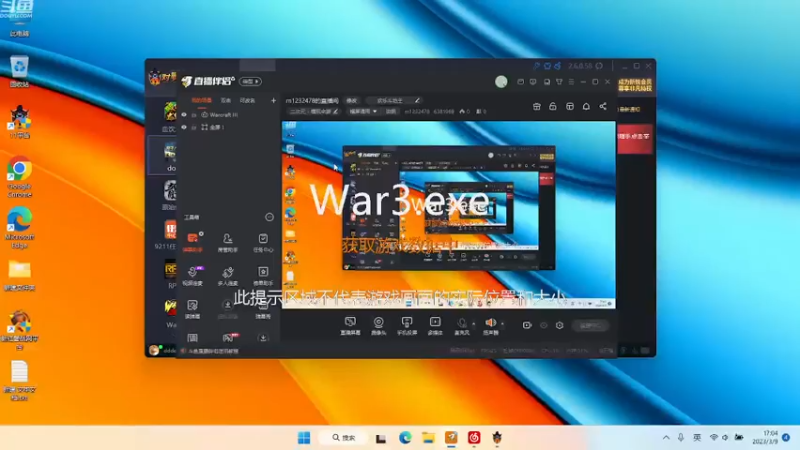Open the task center checklist tool icon
This screenshot has height=450, width=800.
tap(263, 242)
